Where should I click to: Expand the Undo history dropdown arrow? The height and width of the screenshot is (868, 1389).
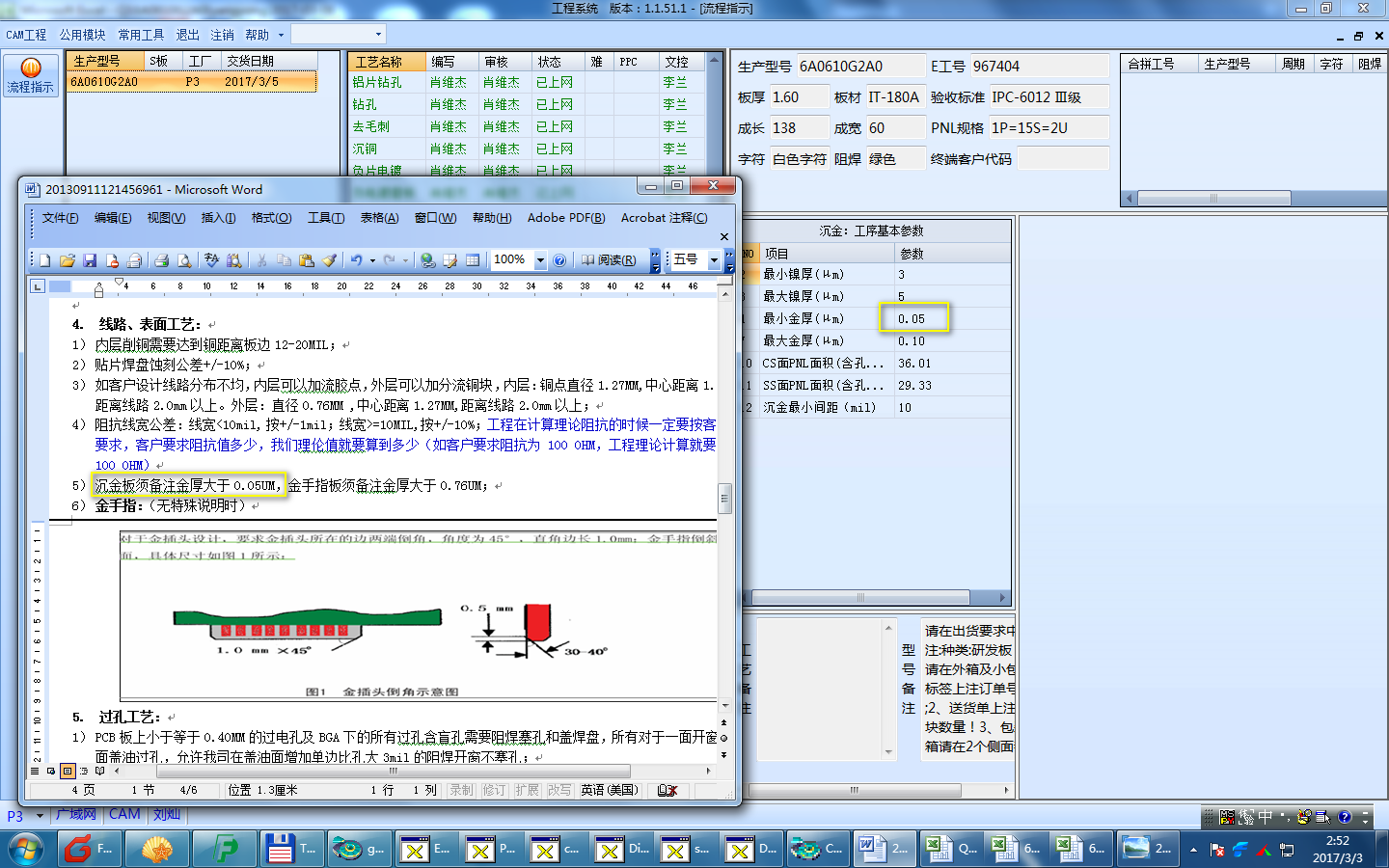coord(372,260)
